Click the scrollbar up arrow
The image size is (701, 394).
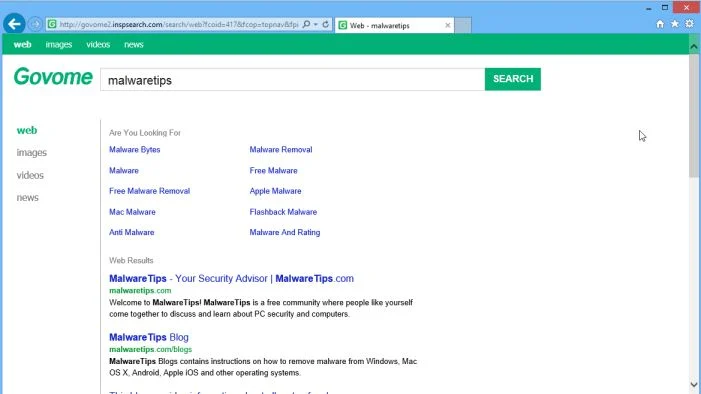click(694, 47)
